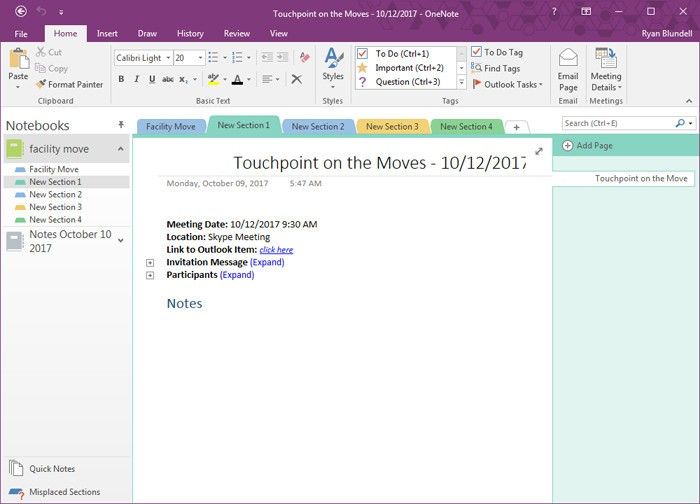The image size is (700, 504).
Task: Click the To Do Tag checkbox button
Action: tap(497, 52)
